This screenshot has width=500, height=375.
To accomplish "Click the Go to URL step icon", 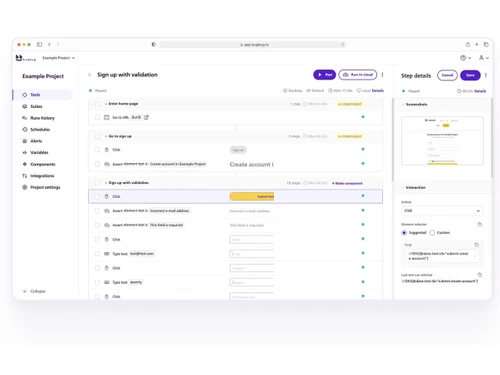I will 107,117.
